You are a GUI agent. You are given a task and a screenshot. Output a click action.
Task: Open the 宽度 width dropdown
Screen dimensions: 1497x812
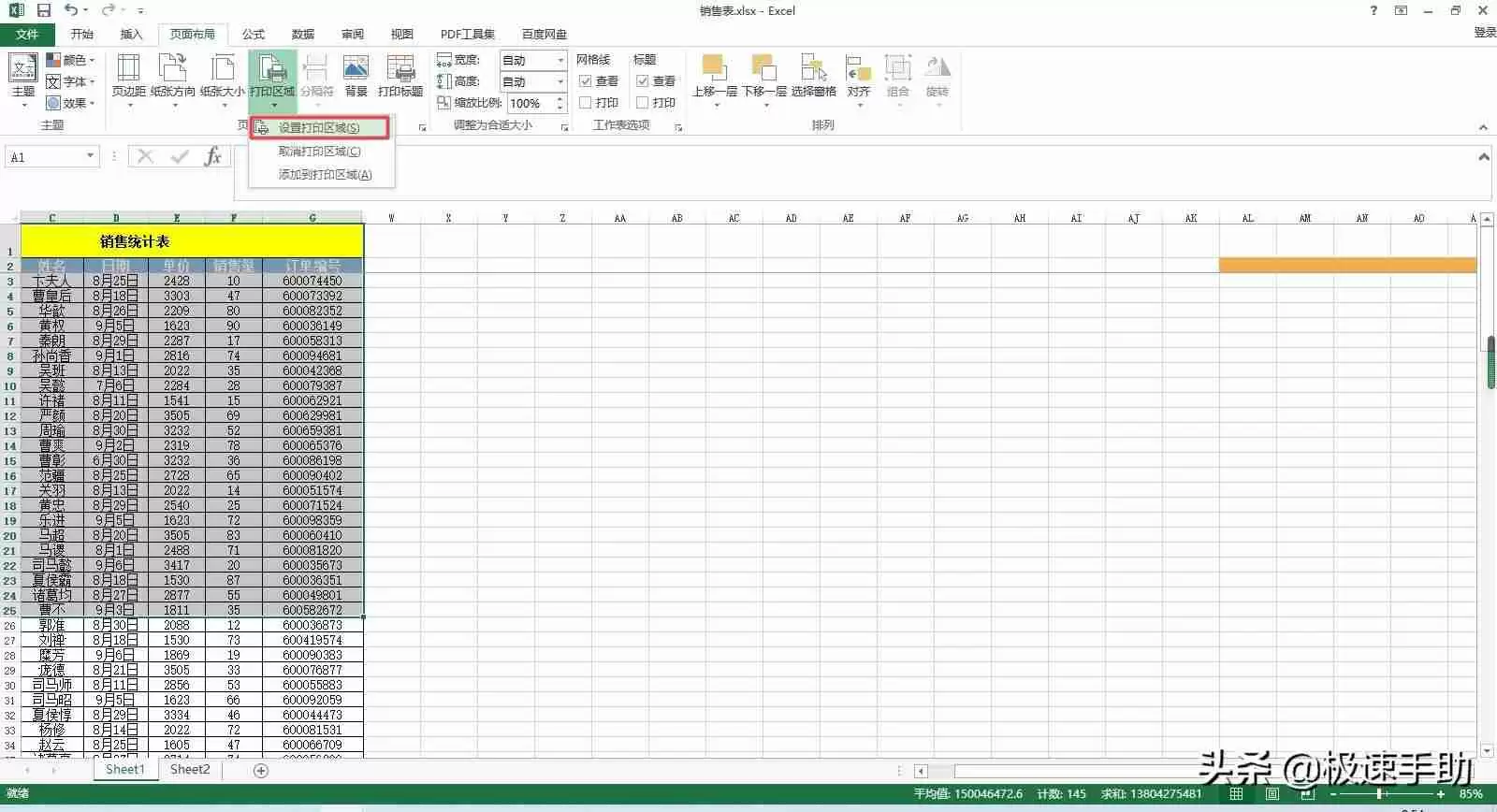click(560, 60)
